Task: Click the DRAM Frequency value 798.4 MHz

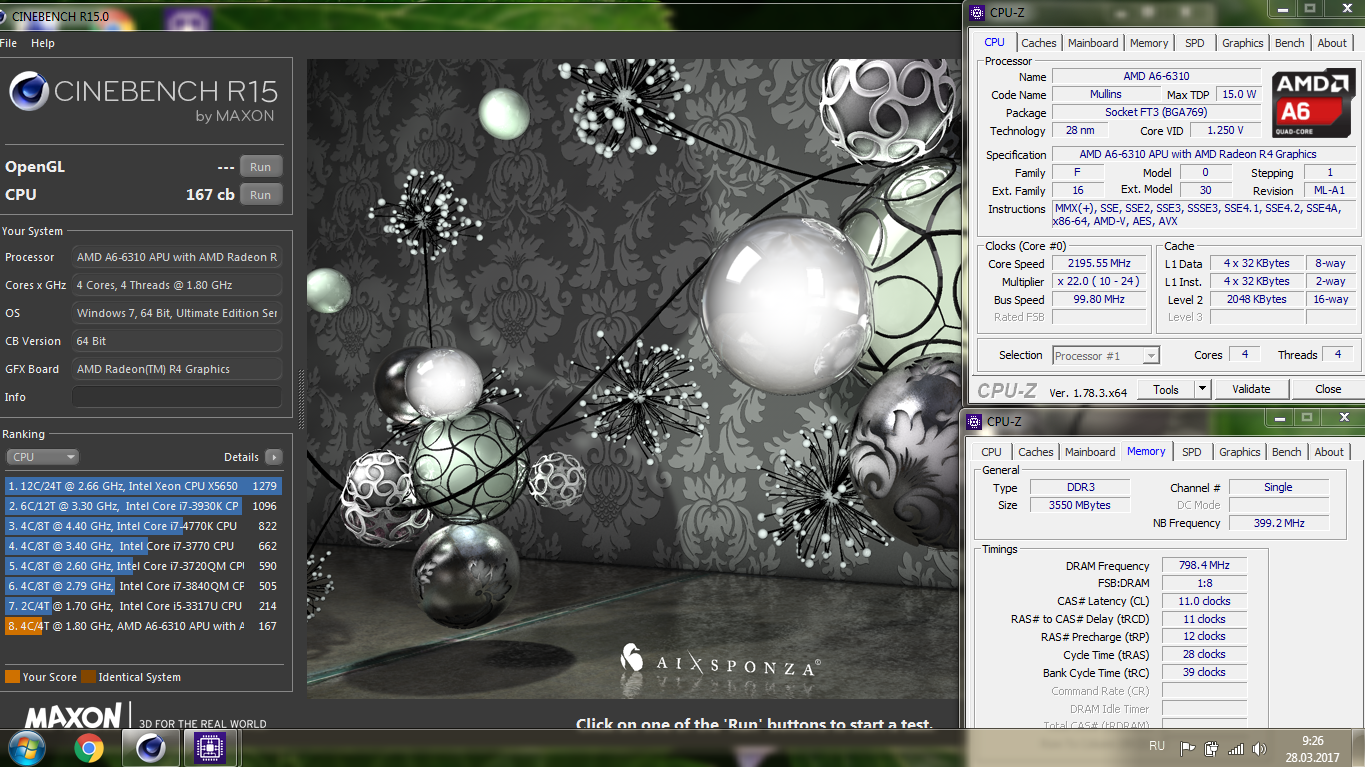Action: 1204,565
